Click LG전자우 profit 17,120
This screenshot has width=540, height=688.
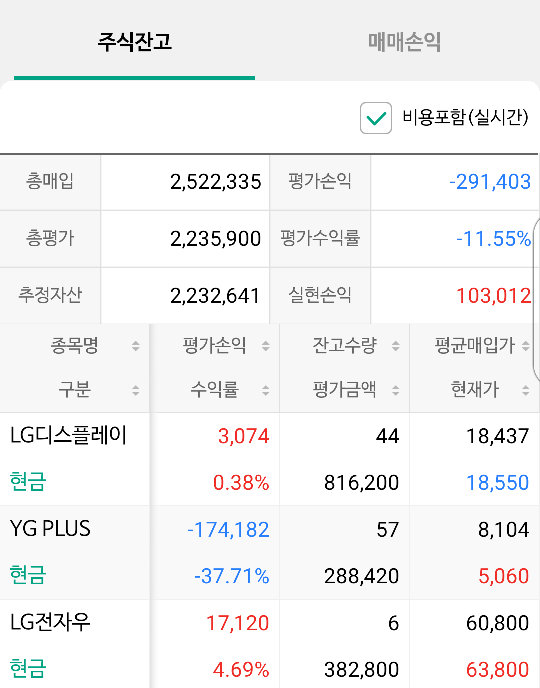coord(237,624)
